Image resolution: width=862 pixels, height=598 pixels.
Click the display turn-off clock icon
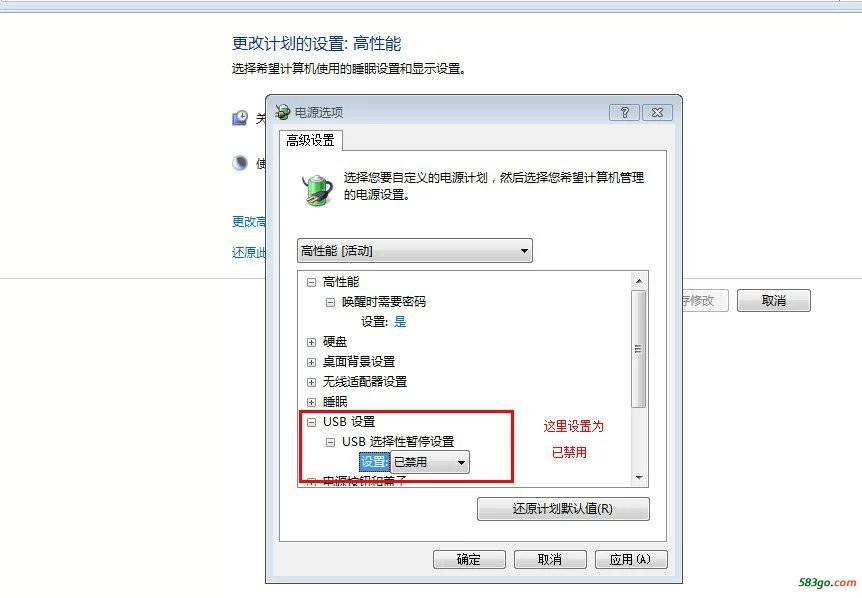(240, 118)
